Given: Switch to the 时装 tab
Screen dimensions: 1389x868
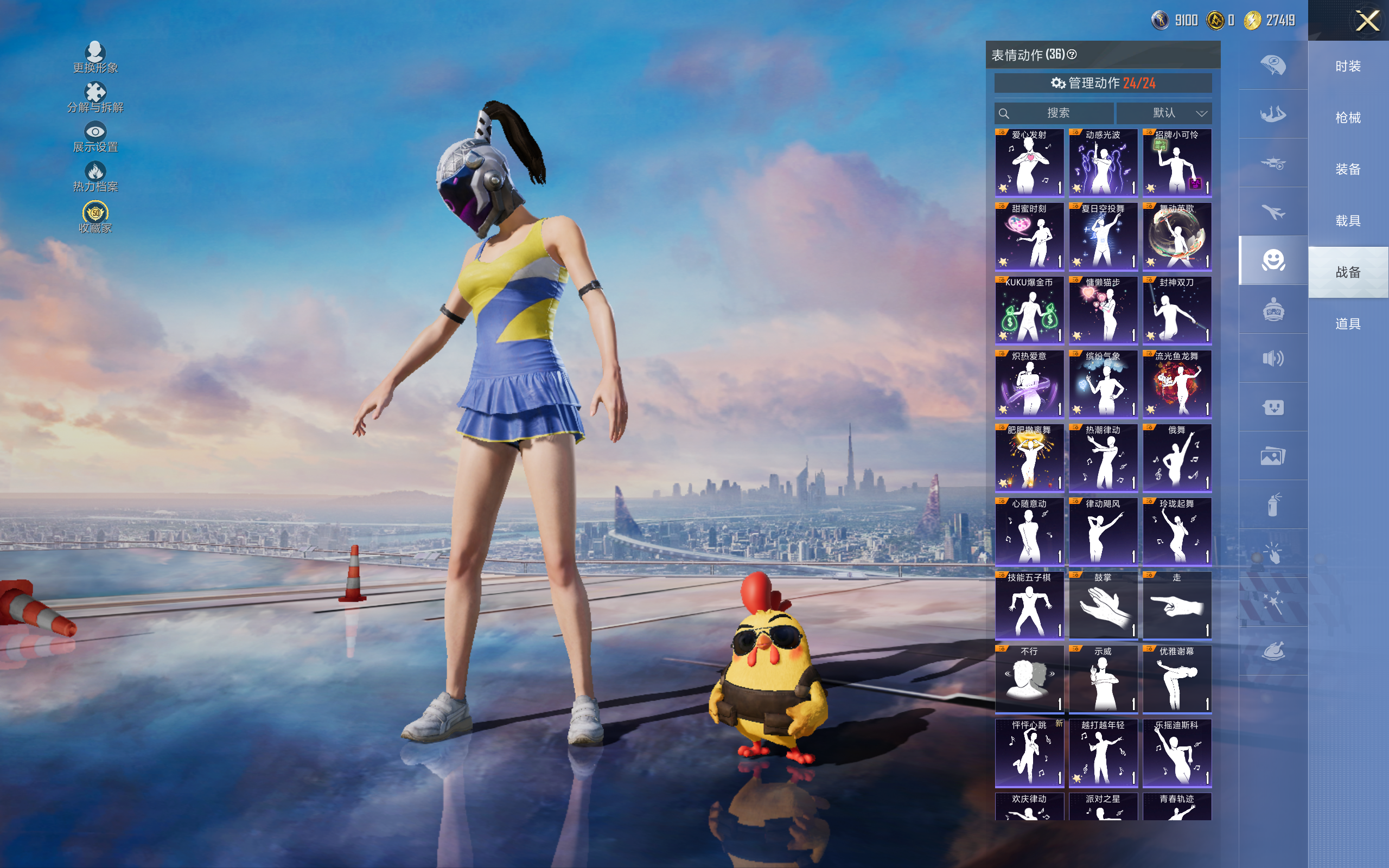Looking at the screenshot, I should (1348, 66).
